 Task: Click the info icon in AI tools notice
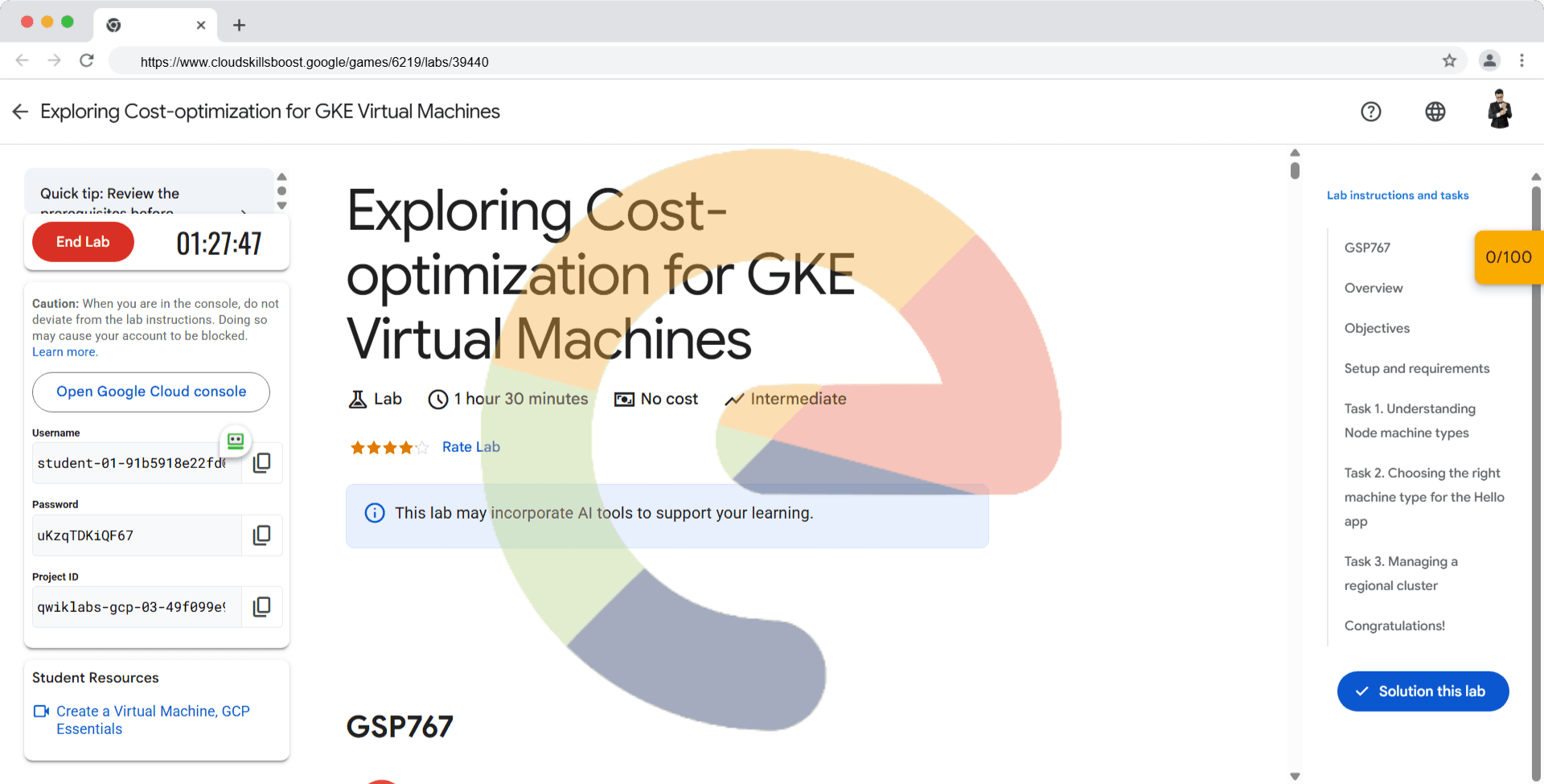[x=375, y=513]
